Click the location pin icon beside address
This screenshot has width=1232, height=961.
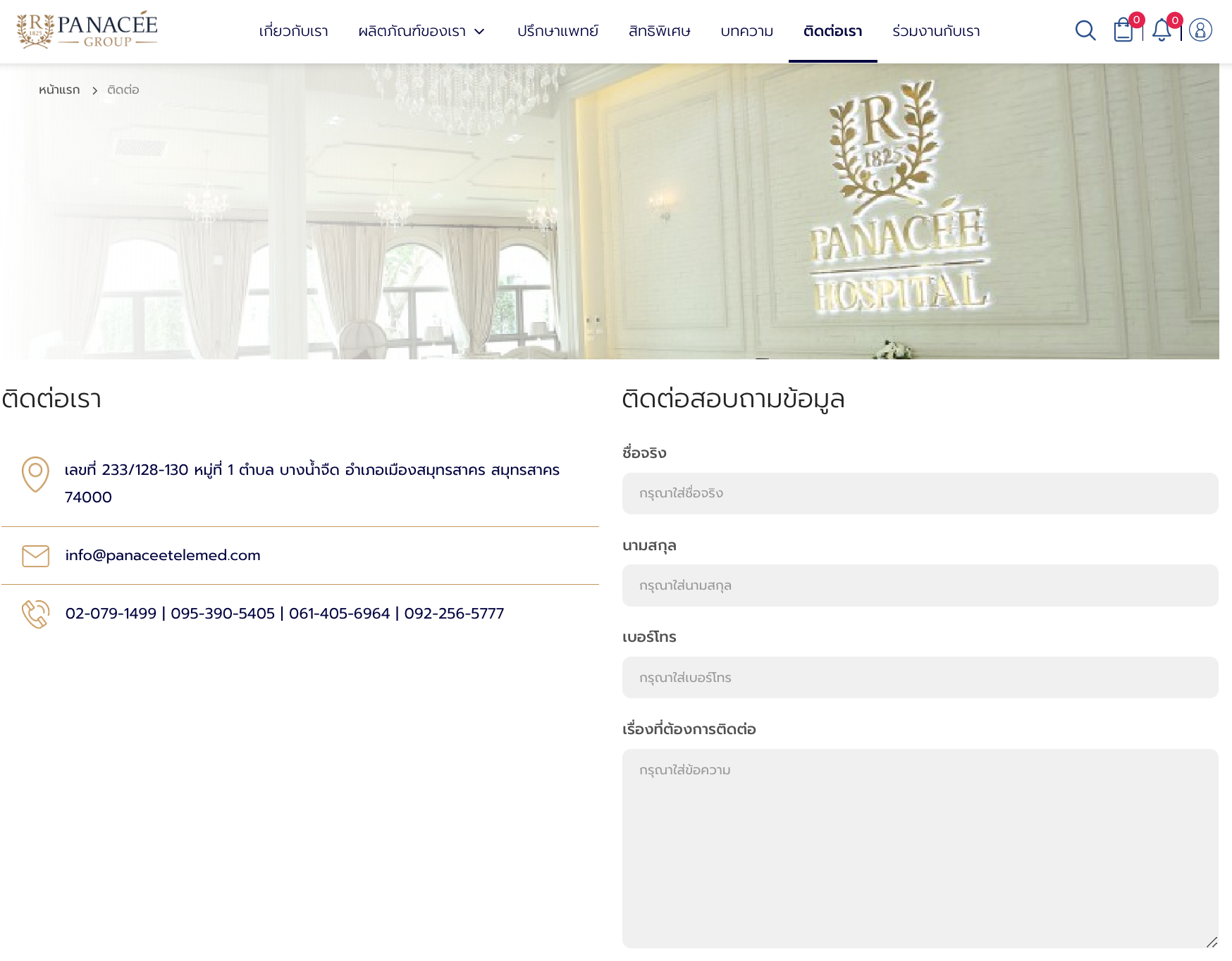[35, 474]
